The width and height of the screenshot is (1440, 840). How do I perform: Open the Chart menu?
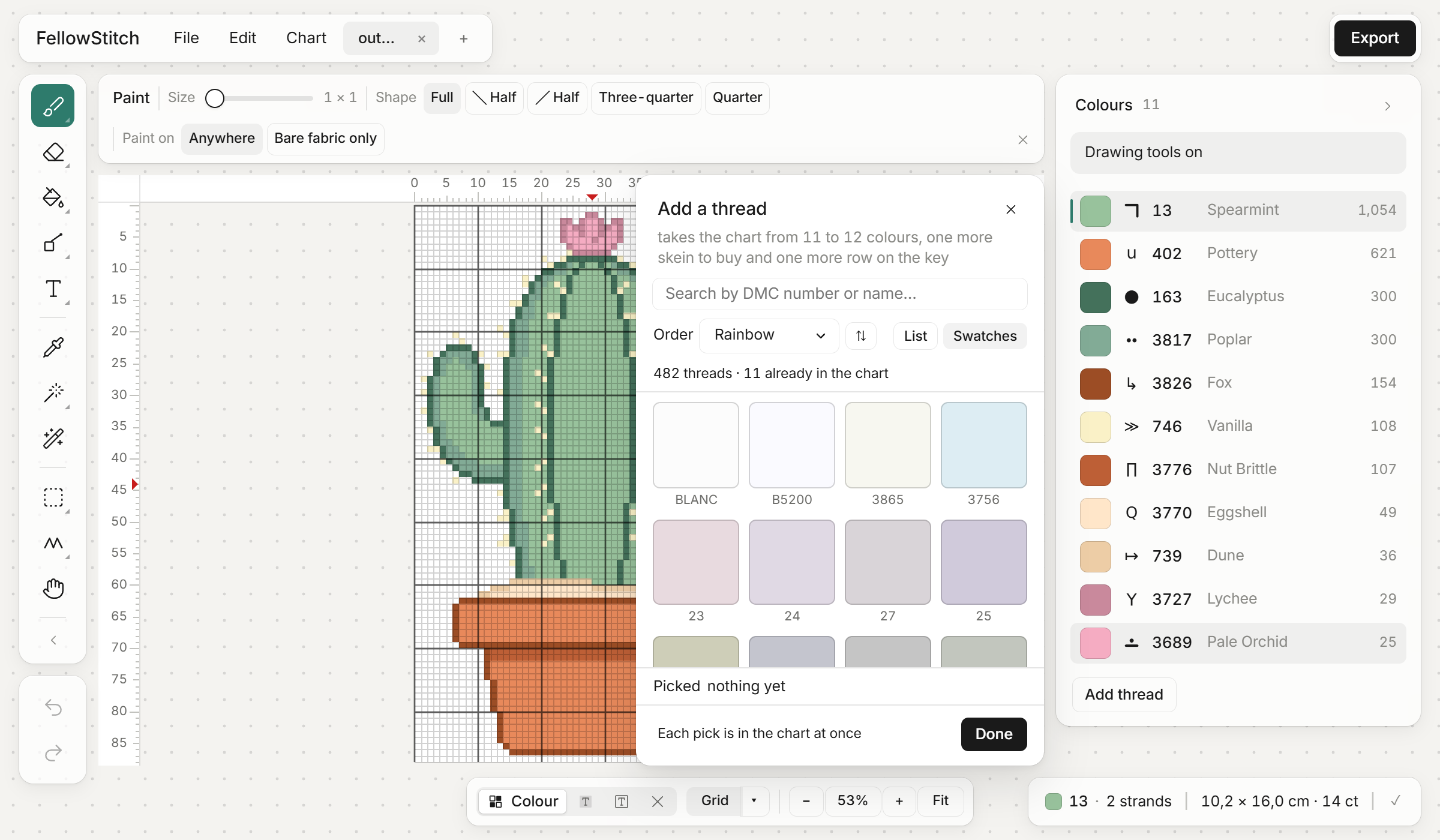click(306, 38)
